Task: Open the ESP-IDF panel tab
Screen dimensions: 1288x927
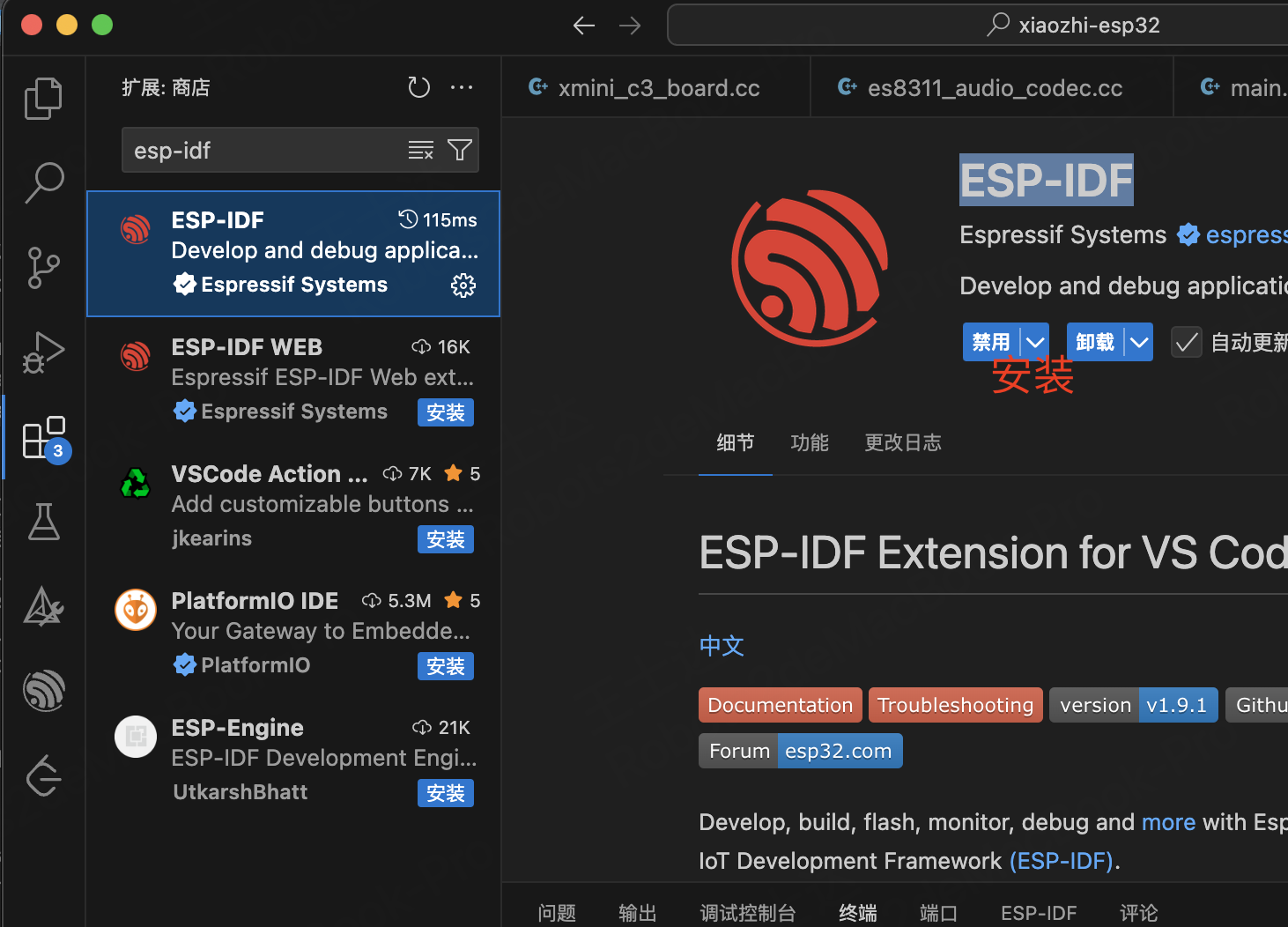Action: pos(1039,913)
